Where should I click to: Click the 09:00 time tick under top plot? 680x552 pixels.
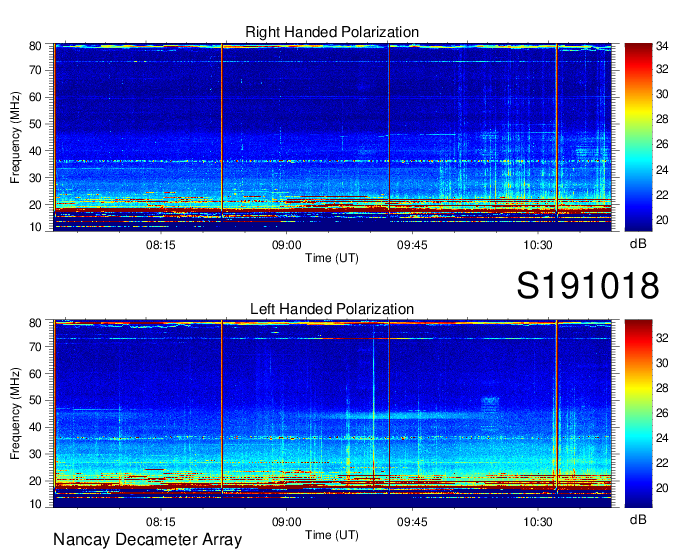click(x=286, y=245)
